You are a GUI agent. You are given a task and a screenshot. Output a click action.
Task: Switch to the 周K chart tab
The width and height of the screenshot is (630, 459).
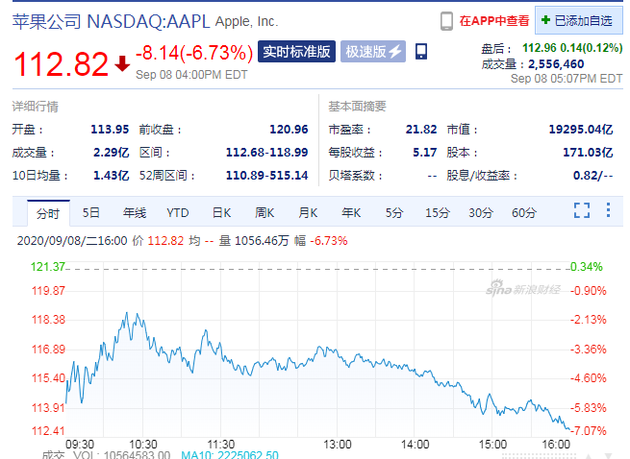click(x=264, y=213)
